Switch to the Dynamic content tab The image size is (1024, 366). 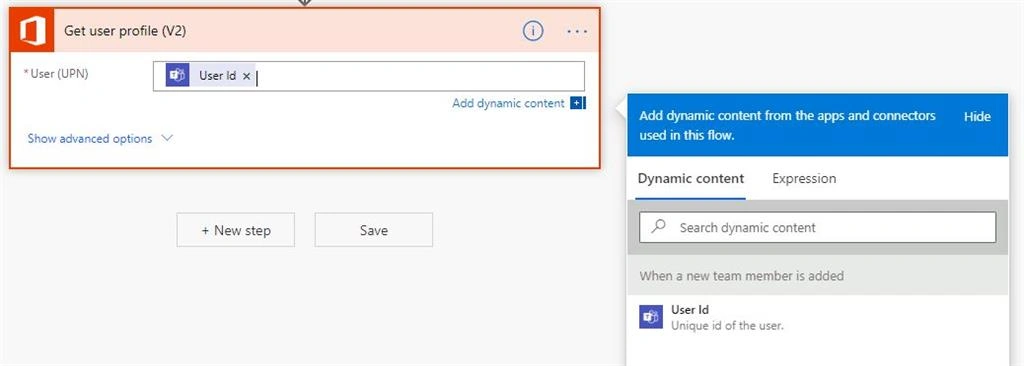pyautogui.click(x=691, y=178)
